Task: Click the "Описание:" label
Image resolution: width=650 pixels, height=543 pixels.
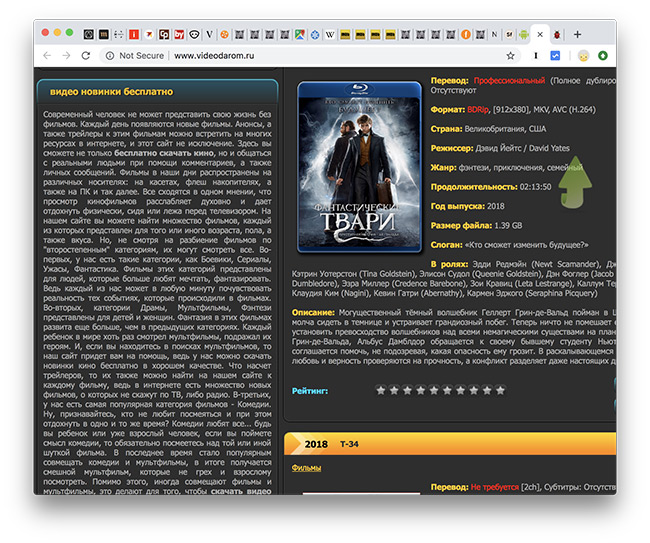Action: [x=313, y=313]
